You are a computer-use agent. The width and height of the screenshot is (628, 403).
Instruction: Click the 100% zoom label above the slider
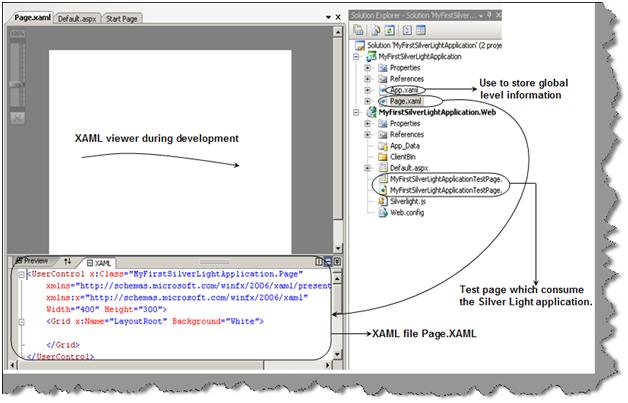pos(17,34)
